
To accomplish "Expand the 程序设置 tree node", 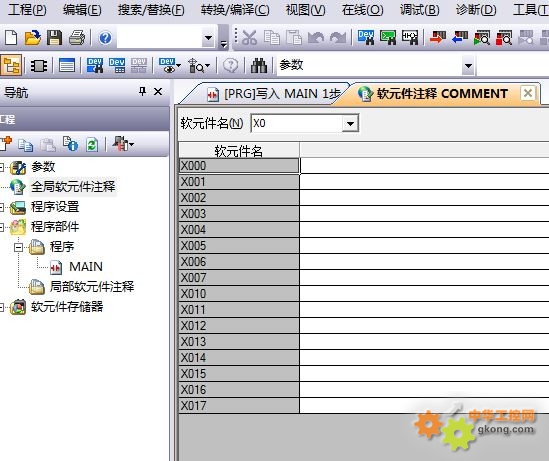I will point(1,207).
